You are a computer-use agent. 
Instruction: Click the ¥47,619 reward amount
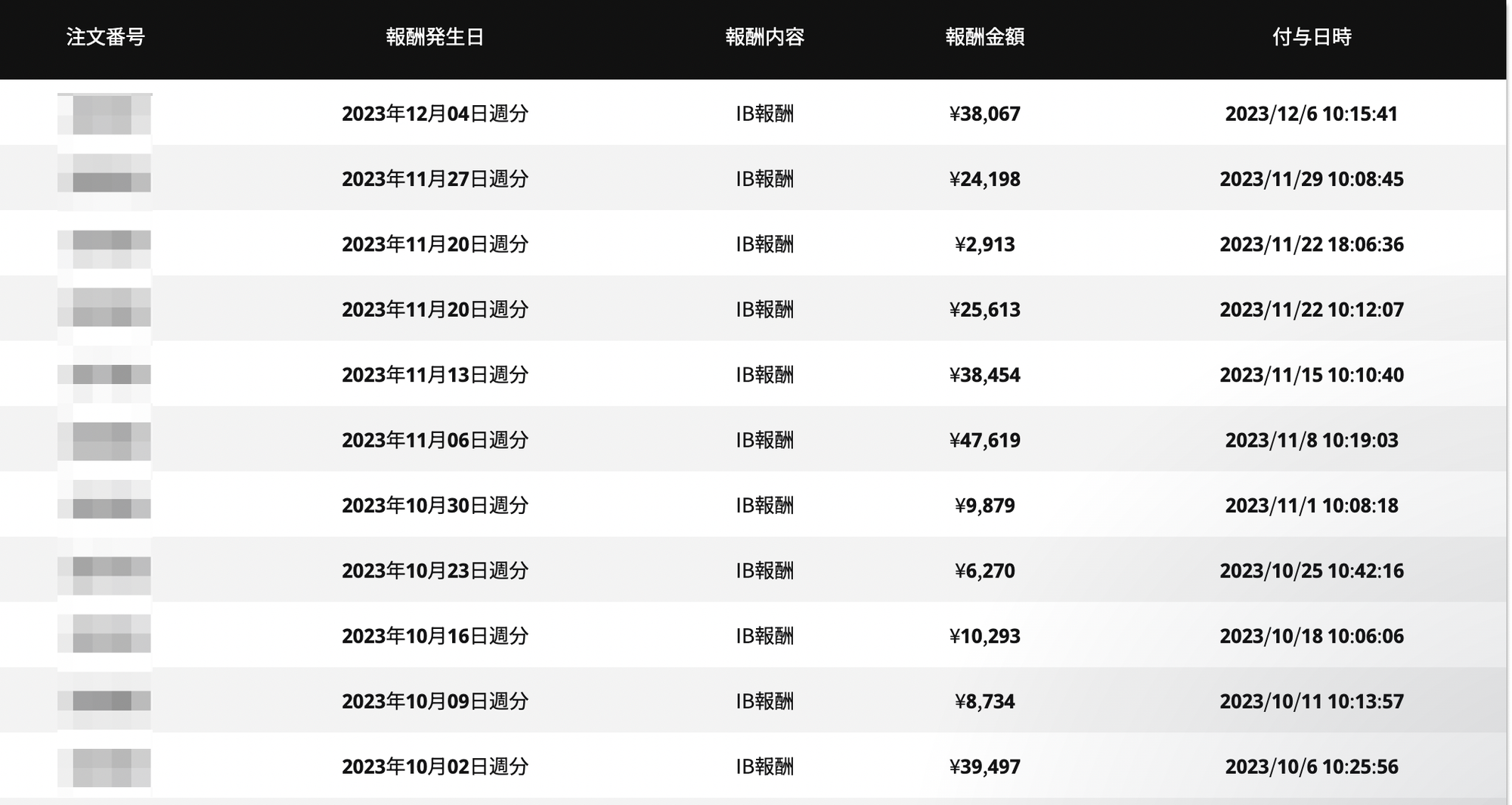pos(984,440)
